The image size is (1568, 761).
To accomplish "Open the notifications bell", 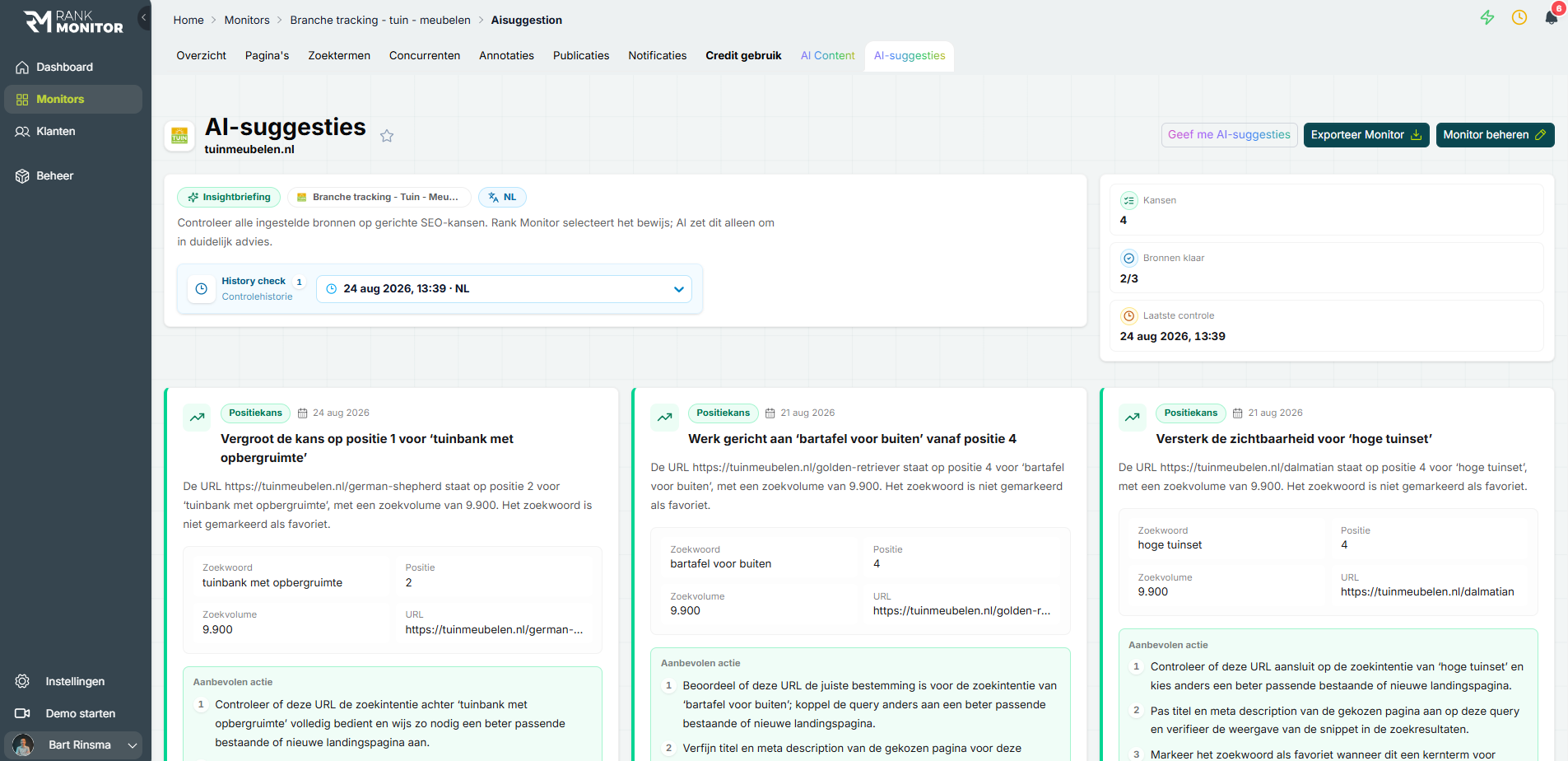I will click(x=1552, y=17).
